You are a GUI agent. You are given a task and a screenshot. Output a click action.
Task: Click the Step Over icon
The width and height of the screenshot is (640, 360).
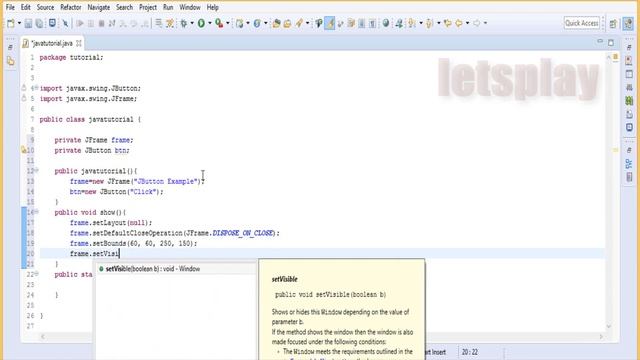[x=133, y=23]
